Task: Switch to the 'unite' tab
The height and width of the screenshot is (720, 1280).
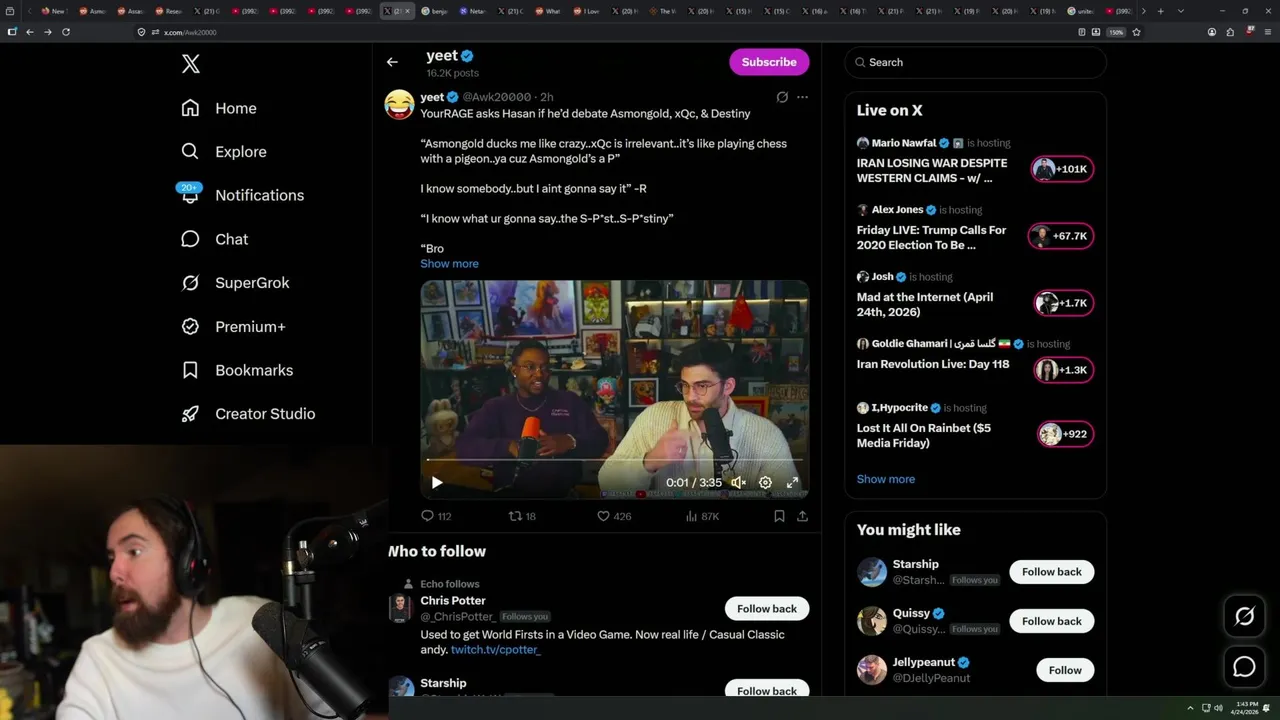Action: pyautogui.click(x=1082, y=11)
